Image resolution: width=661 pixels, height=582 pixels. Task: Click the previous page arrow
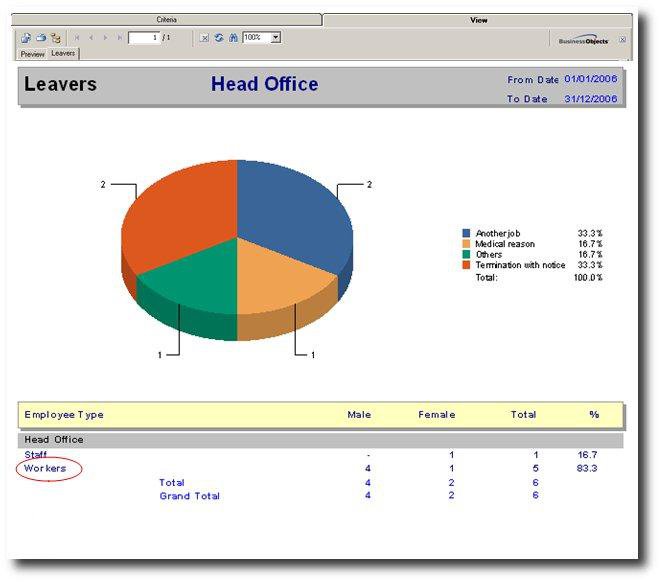(91, 38)
